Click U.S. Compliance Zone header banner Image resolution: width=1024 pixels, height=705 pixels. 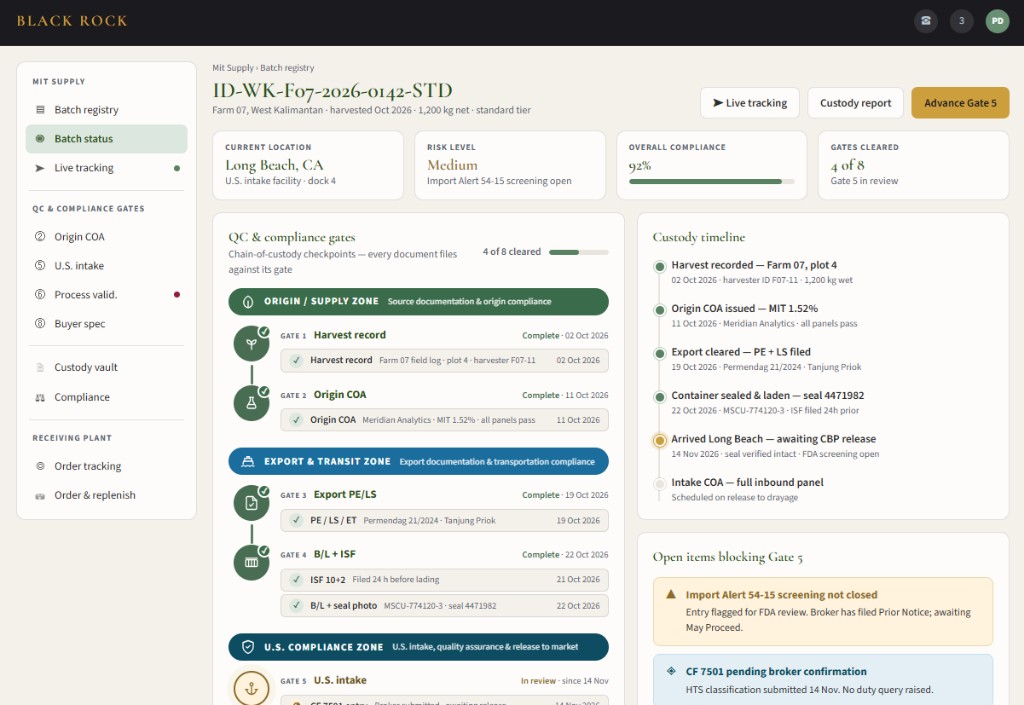[x=418, y=647]
